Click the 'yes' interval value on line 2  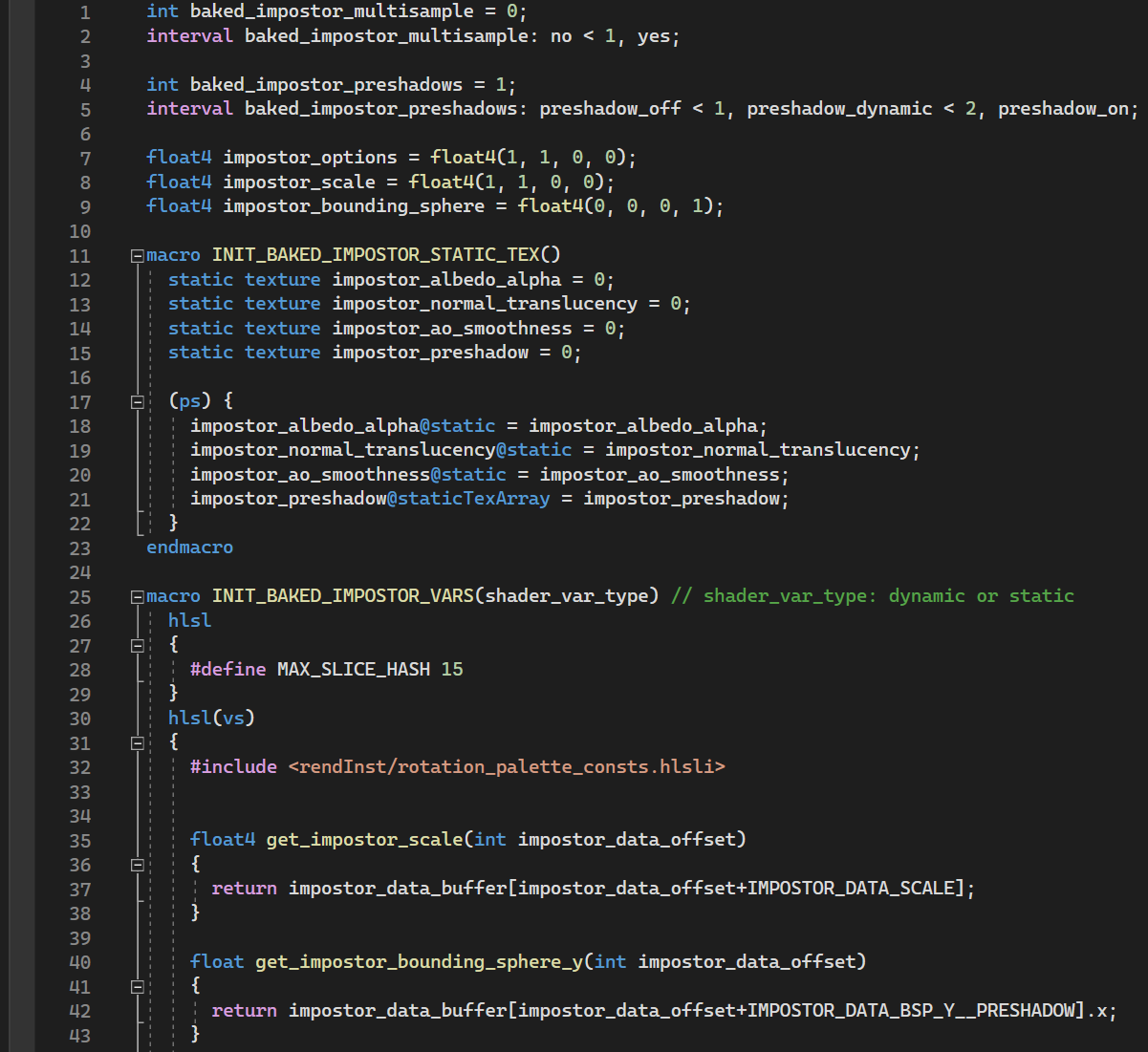[x=653, y=36]
